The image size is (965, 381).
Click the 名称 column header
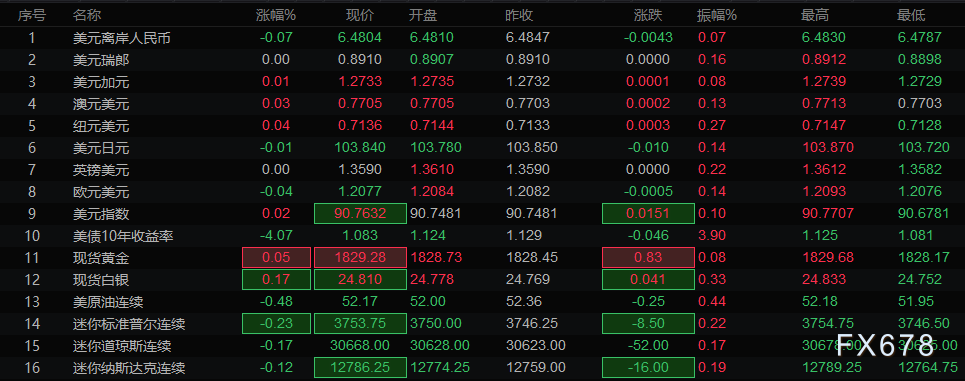coord(87,15)
